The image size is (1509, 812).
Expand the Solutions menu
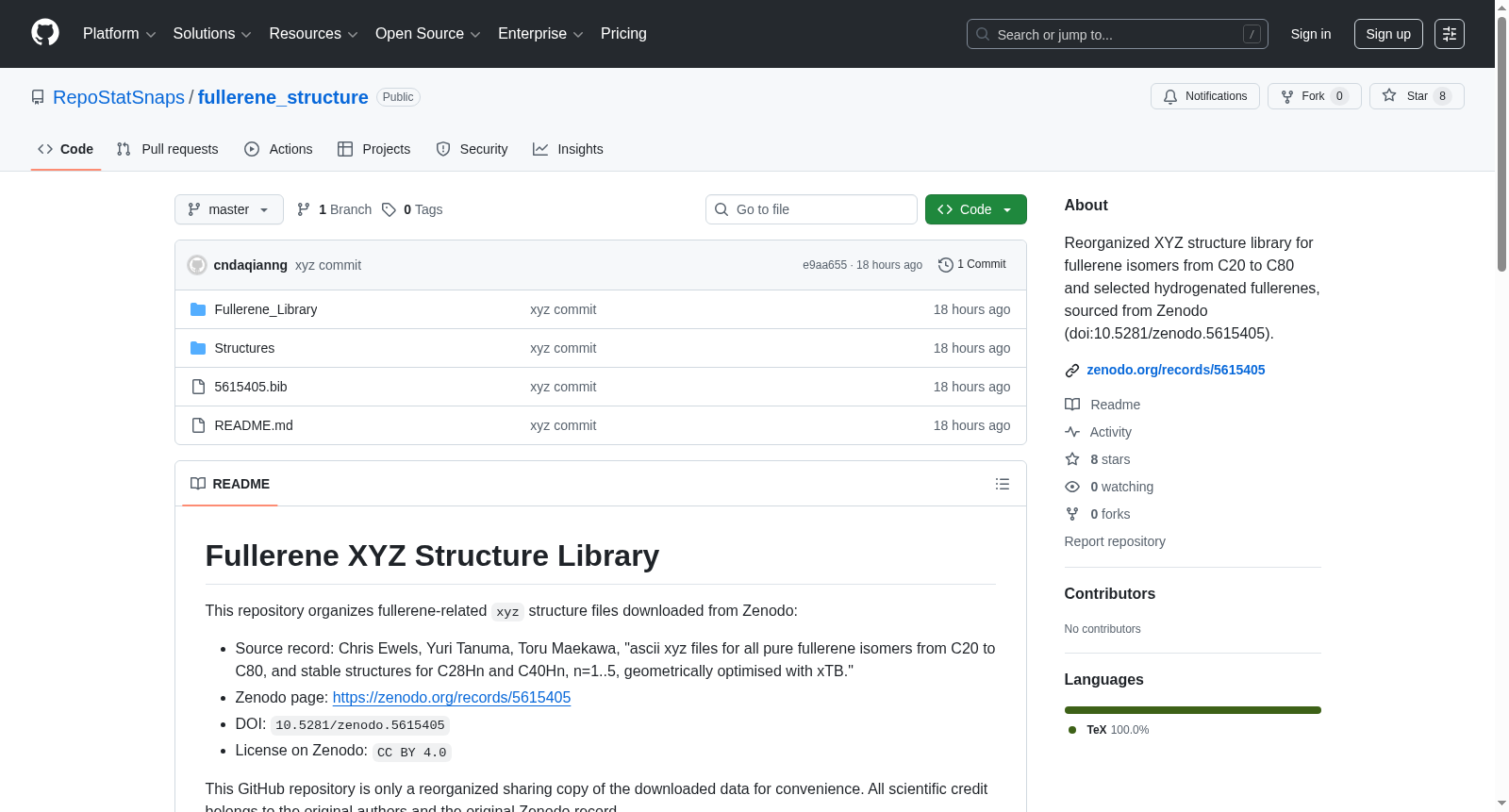click(212, 34)
